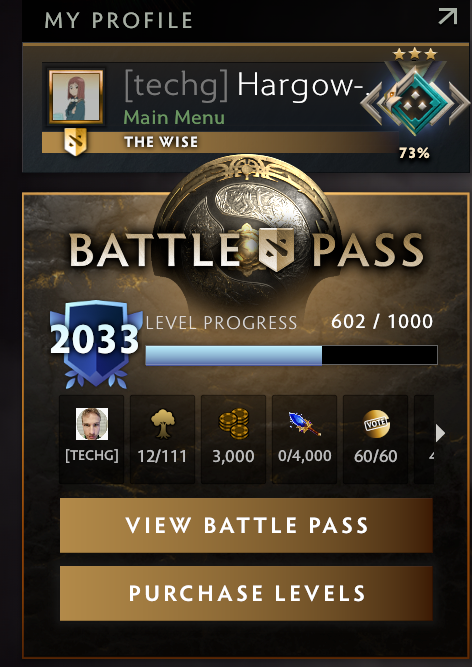Click the 602 / 1000 level progress text

382,321
